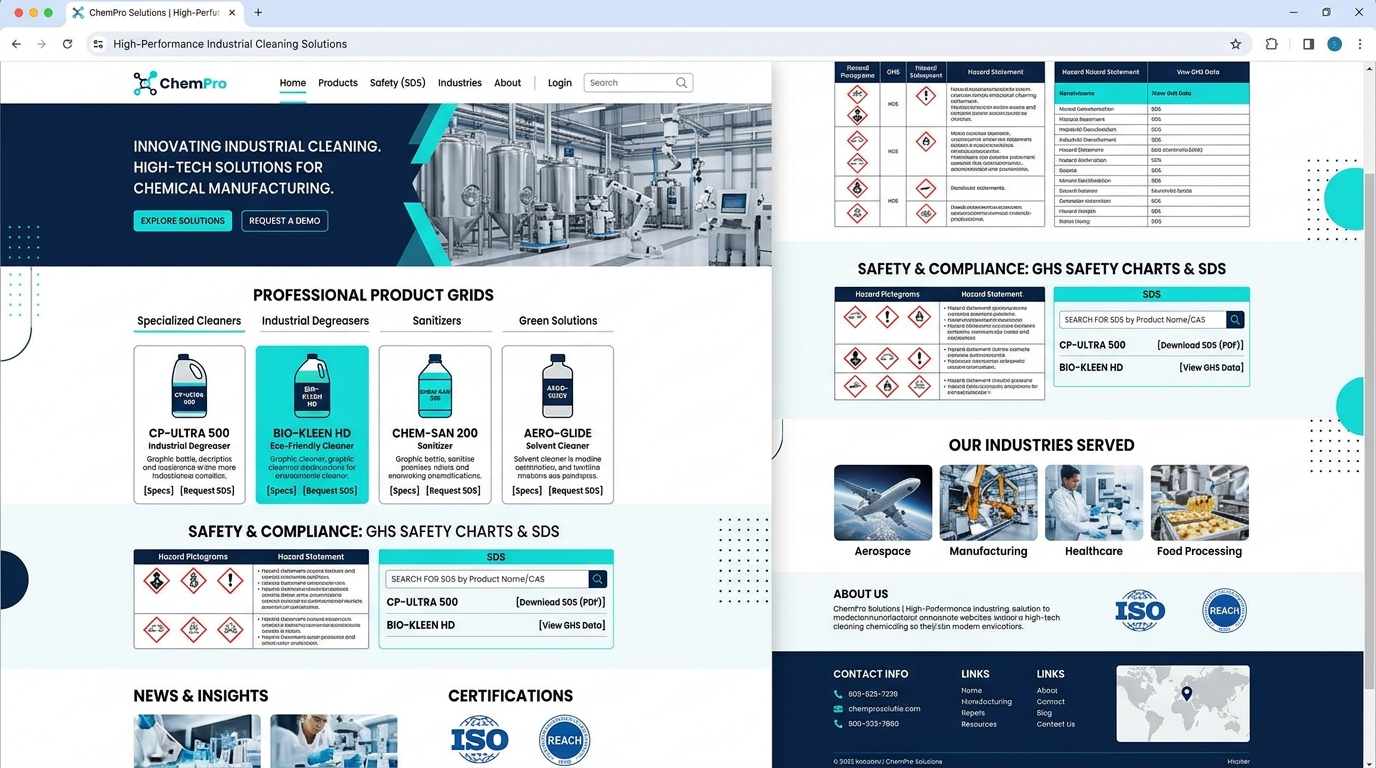
Task: Open Home in the top navigation
Action: tap(293, 83)
